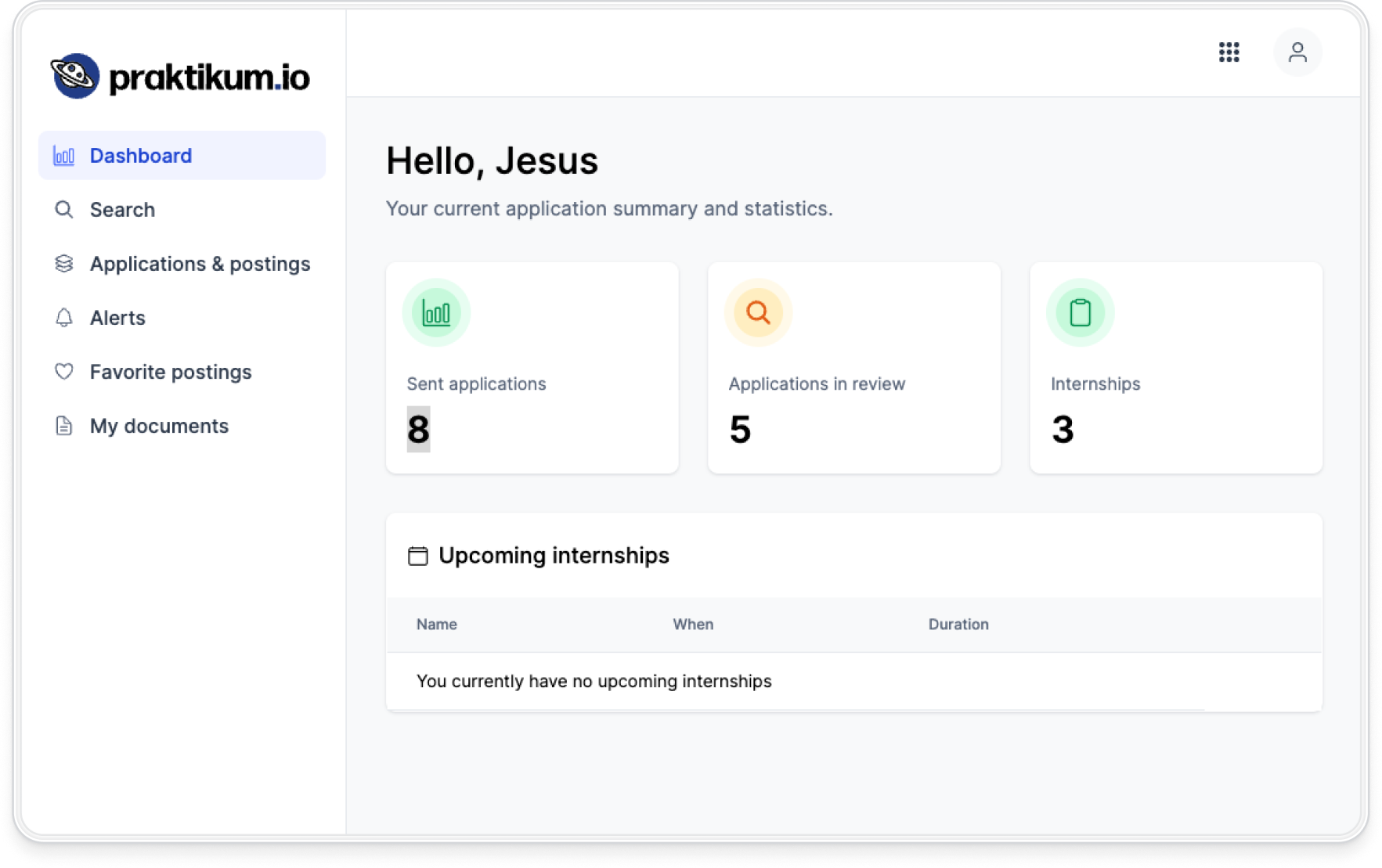The height and width of the screenshot is (868, 1382).
Task: Select the Sent applications card
Action: click(532, 367)
